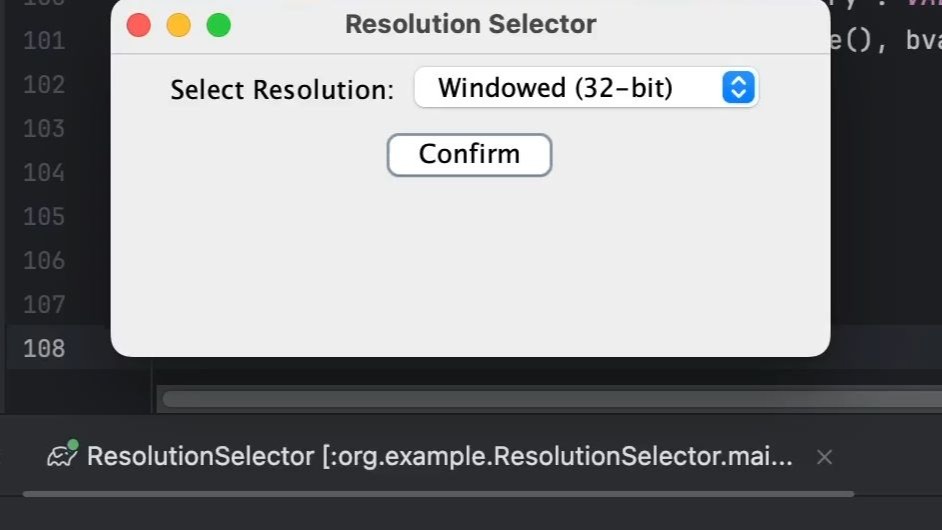Close the ResolutionSelector run tab
The width and height of the screenshot is (942, 530).
pyautogui.click(x=824, y=457)
